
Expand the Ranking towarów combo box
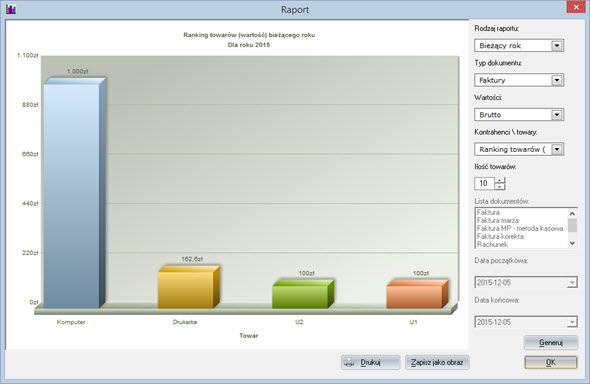(x=557, y=149)
